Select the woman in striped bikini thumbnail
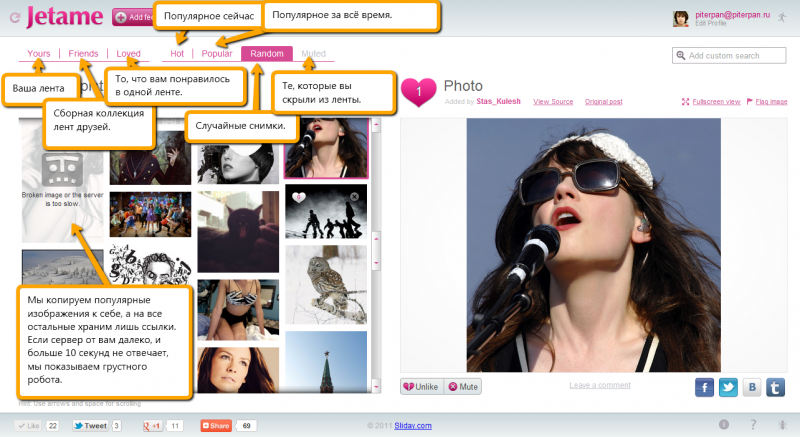This screenshot has width=800, height=437. click(x=238, y=310)
